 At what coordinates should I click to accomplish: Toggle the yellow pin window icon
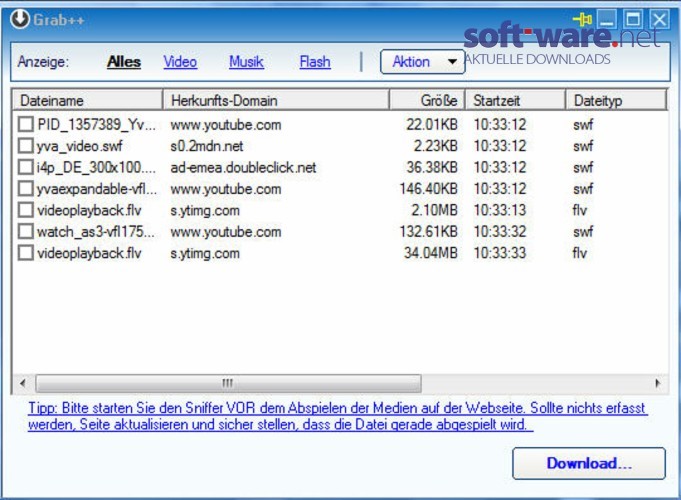click(x=583, y=20)
